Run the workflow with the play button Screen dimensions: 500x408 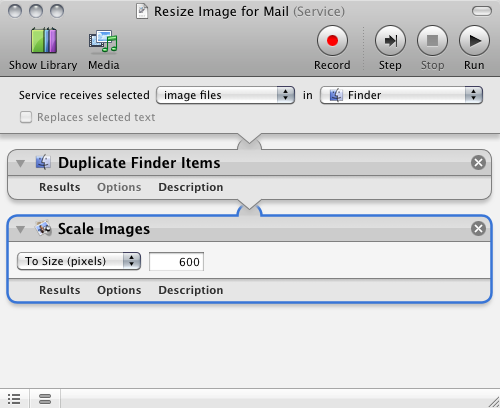pyautogui.click(x=474, y=41)
